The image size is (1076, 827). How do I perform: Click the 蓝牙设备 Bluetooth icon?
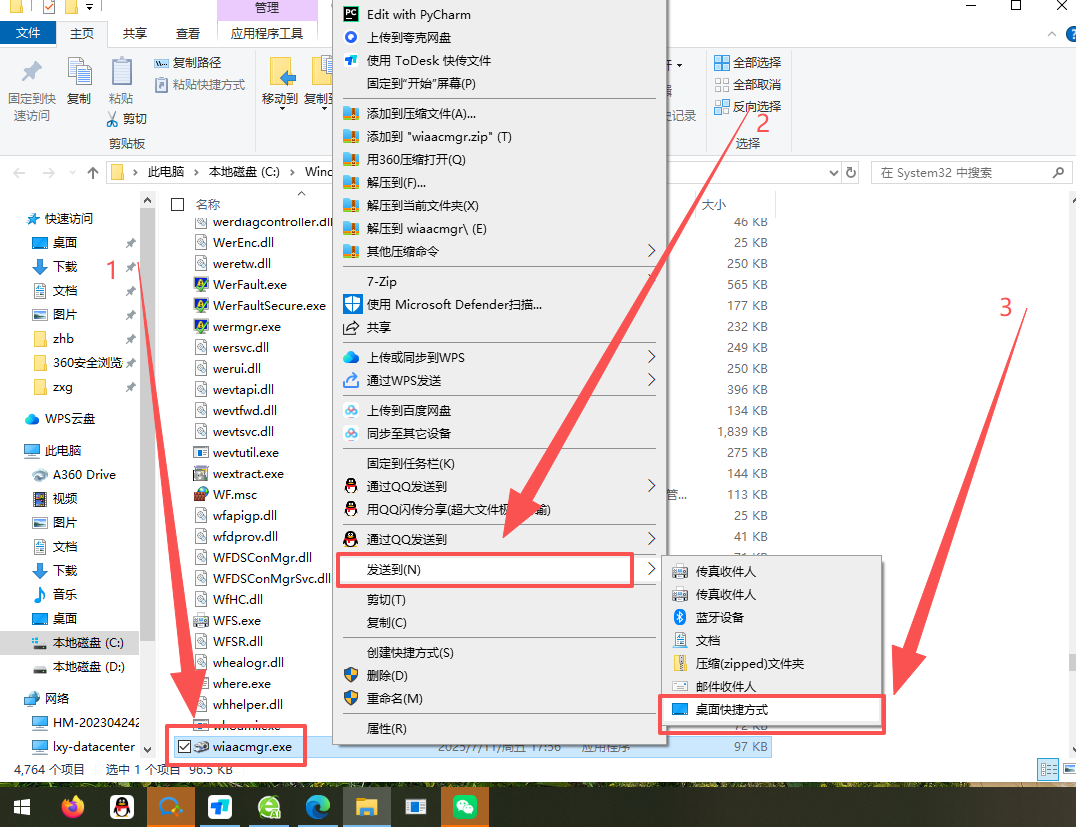[x=679, y=617]
